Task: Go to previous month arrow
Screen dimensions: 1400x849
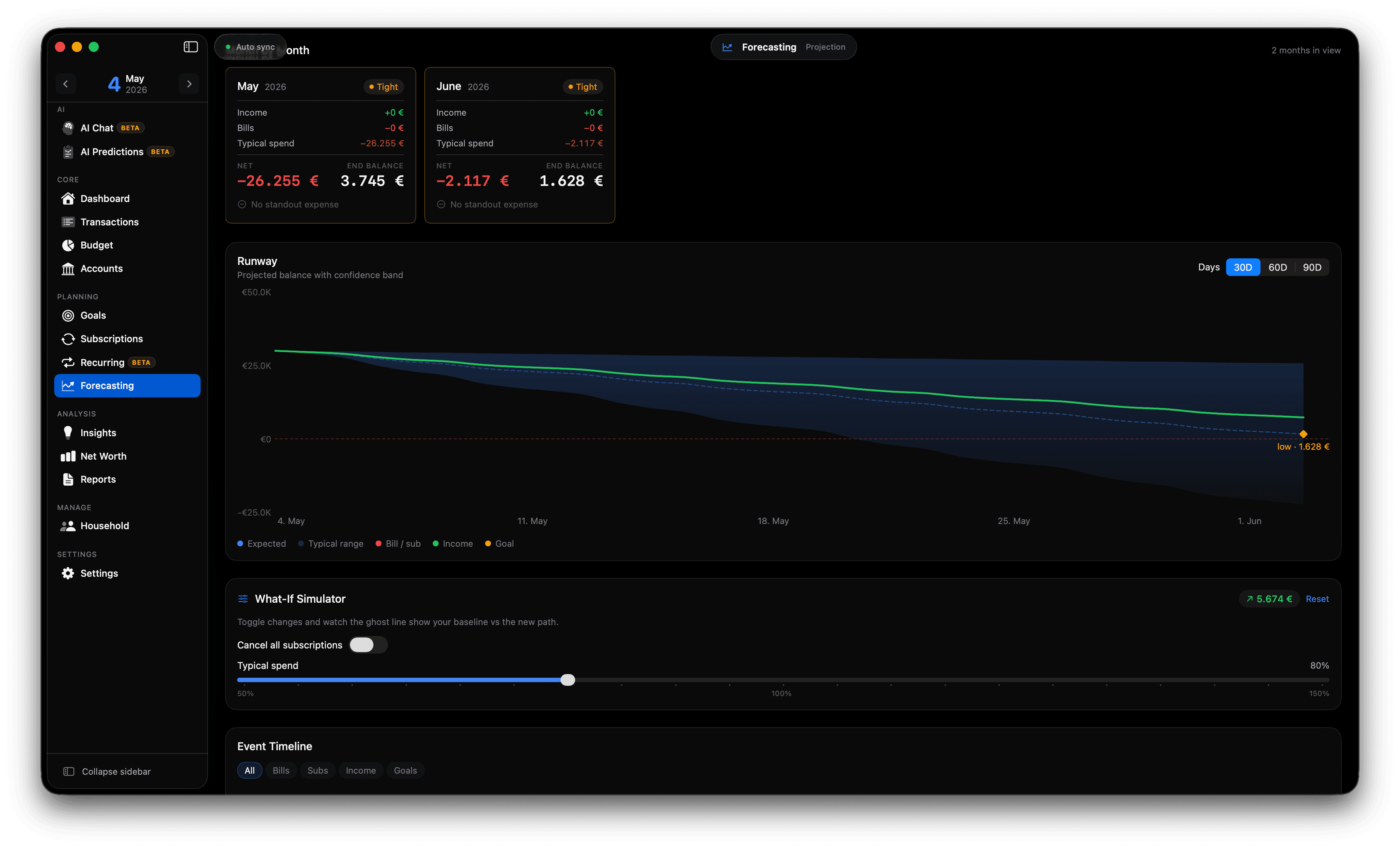Action: click(65, 83)
